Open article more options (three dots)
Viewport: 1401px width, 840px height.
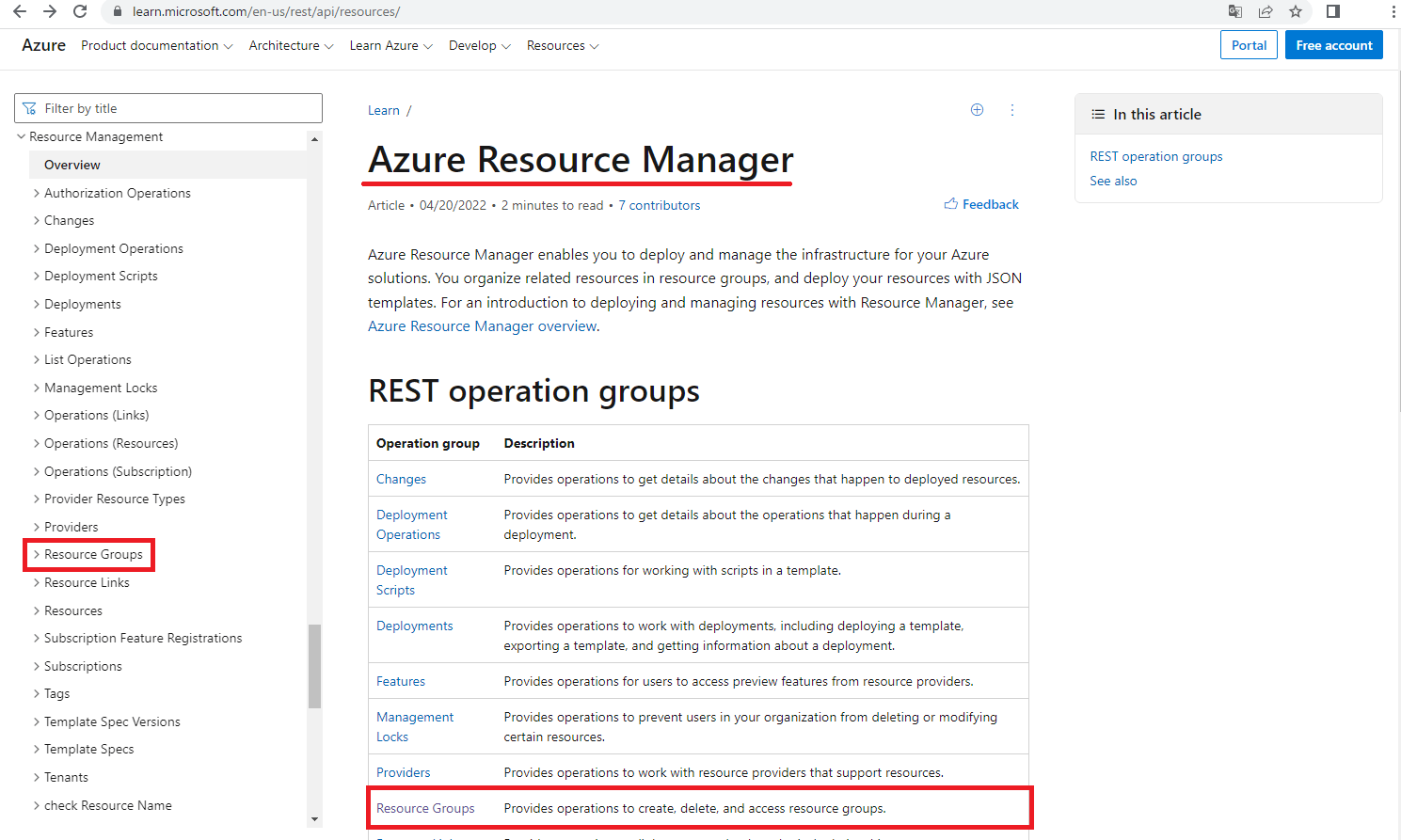point(1012,110)
